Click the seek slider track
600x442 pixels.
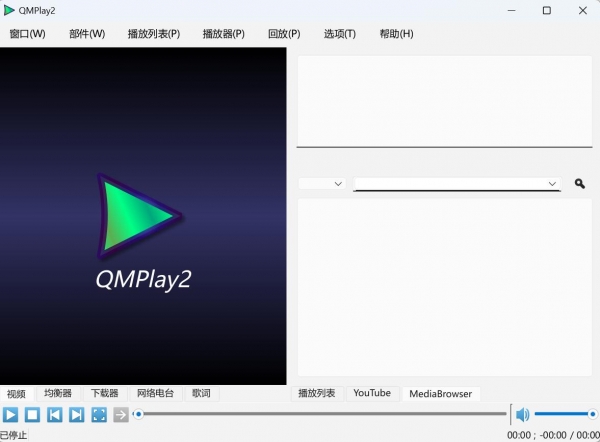pos(321,414)
